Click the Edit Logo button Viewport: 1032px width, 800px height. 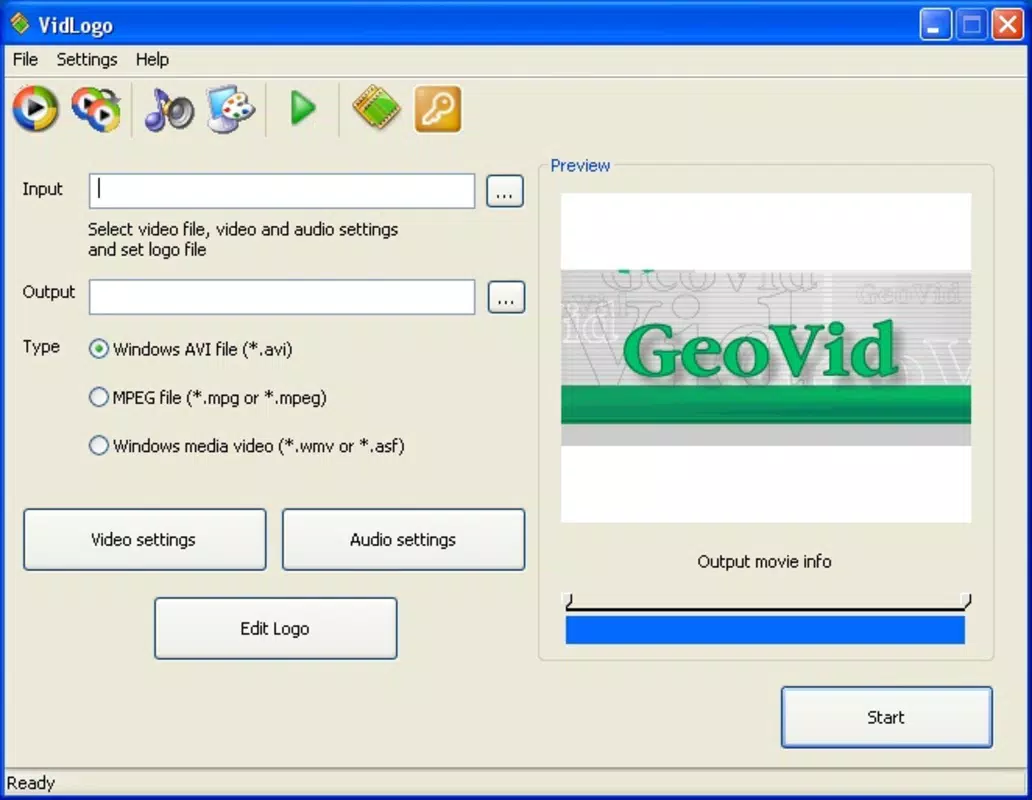coord(276,628)
